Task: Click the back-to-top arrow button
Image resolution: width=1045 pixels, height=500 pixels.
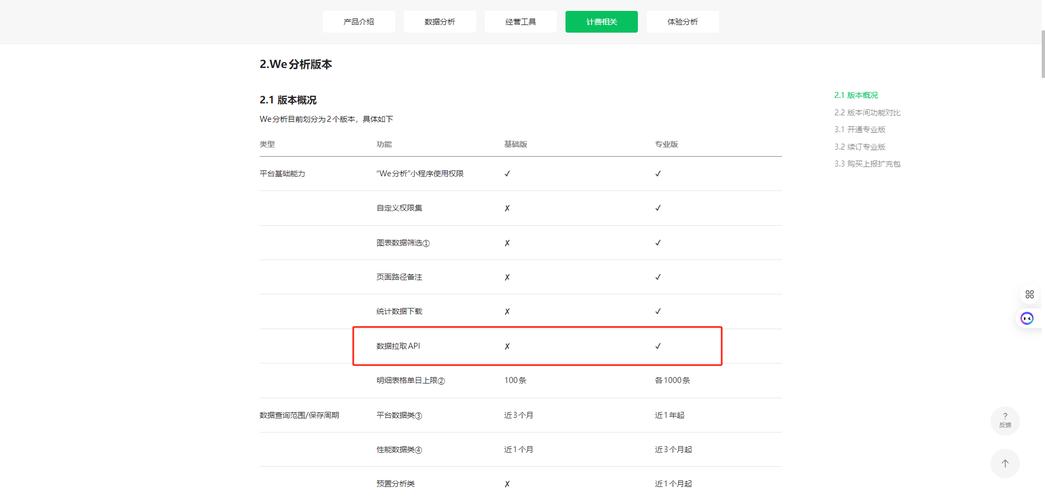Action: click(x=1004, y=463)
